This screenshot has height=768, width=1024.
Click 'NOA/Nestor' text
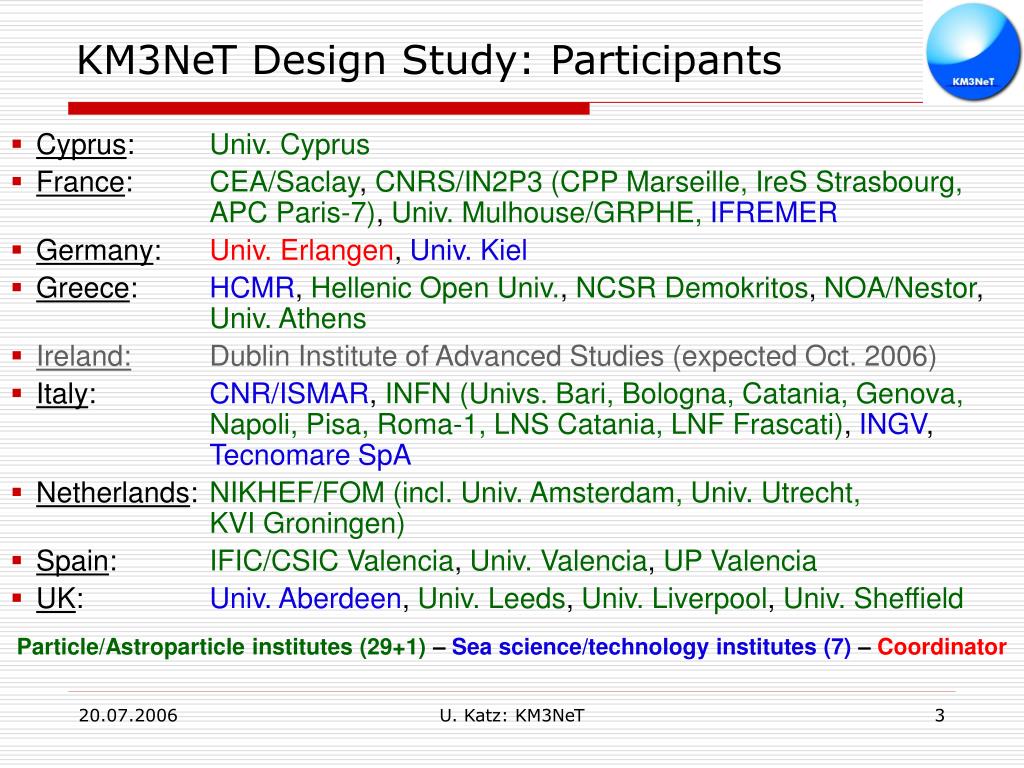coord(901,288)
